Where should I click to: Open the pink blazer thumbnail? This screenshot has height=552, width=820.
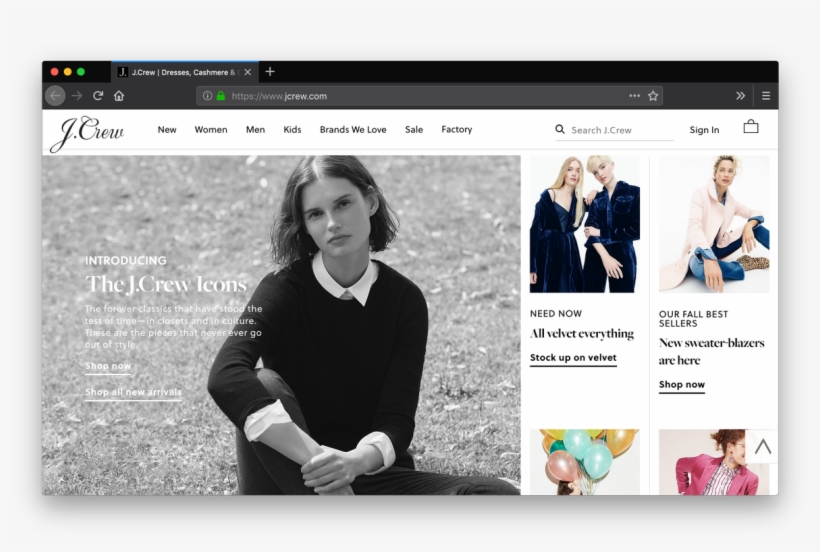(x=714, y=462)
